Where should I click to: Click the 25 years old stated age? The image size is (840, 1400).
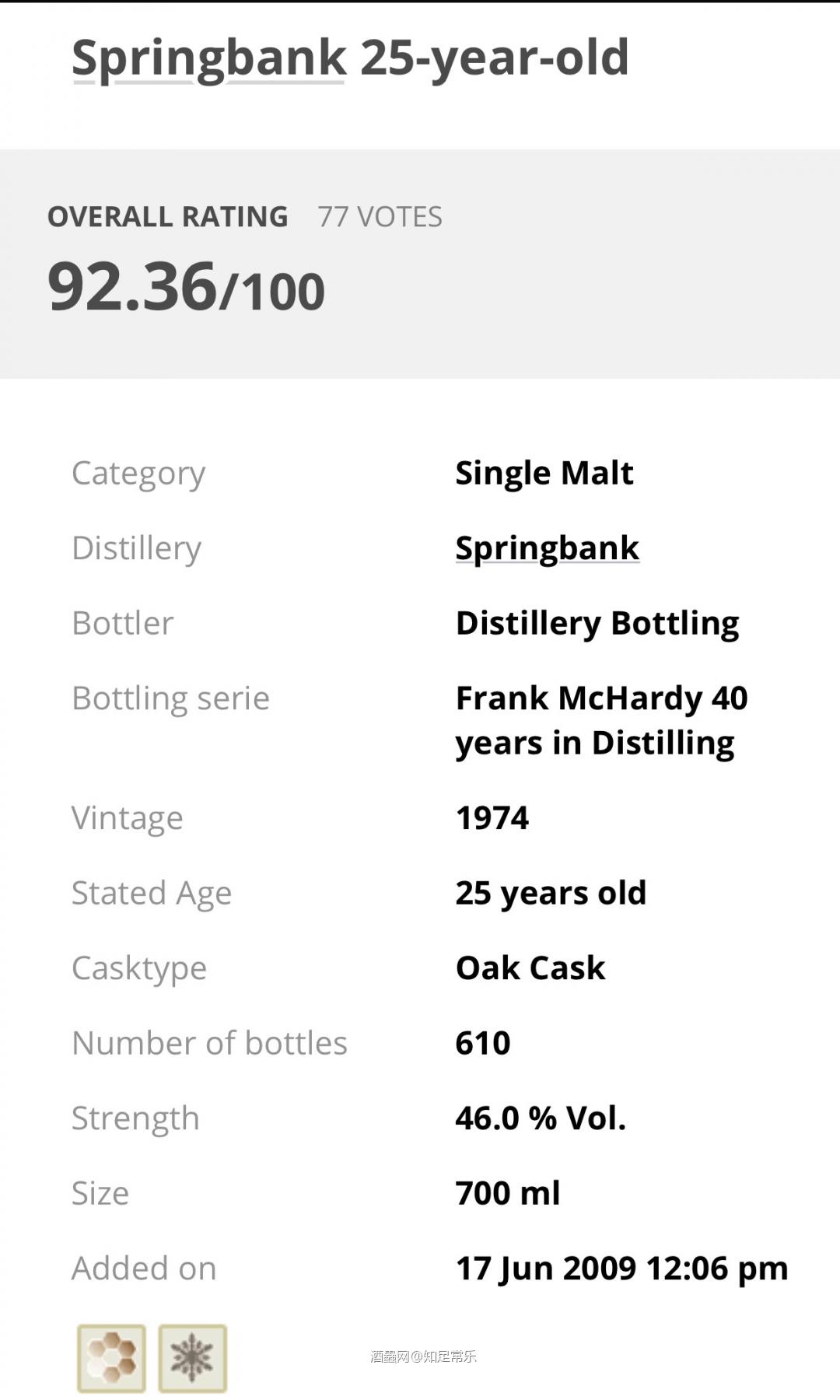click(x=551, y=894)
